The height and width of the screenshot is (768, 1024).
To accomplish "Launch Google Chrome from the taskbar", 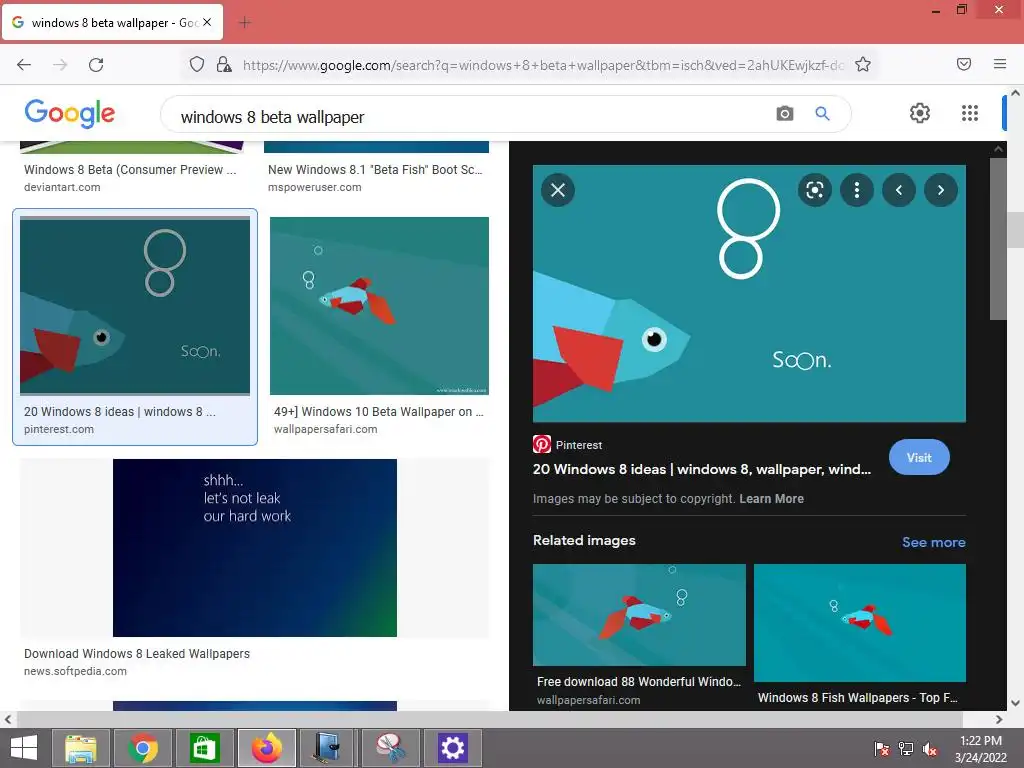I will (x=143, y=748).
